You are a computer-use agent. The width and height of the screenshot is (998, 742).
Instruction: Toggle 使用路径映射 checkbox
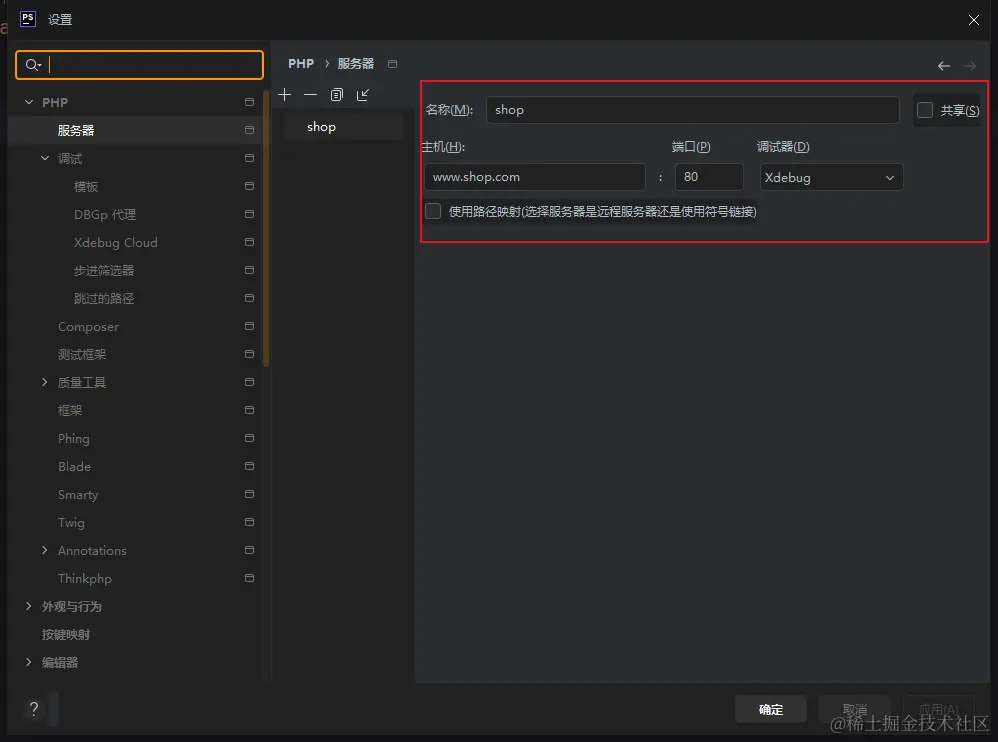click(433, 211)
